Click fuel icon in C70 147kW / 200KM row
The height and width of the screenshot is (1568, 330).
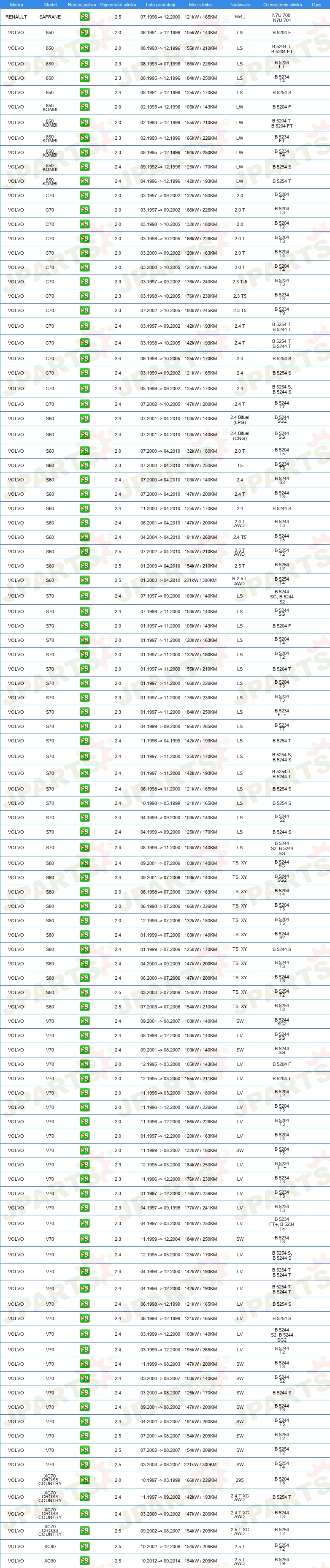click(84, 404)
